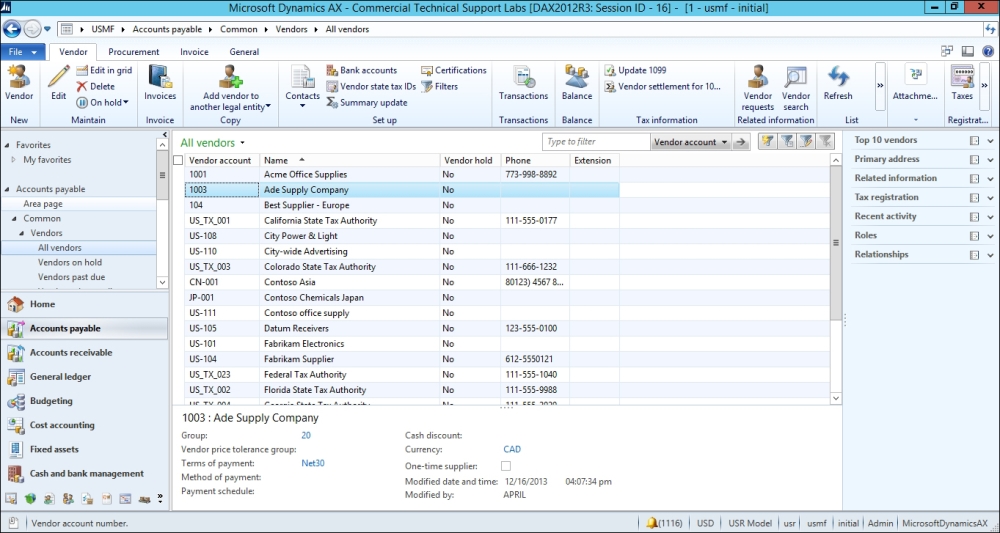The height and width of the screenshot is (533, 1000).
Task: Create a new Vendor from ribbon
Action: pos(19,83)
